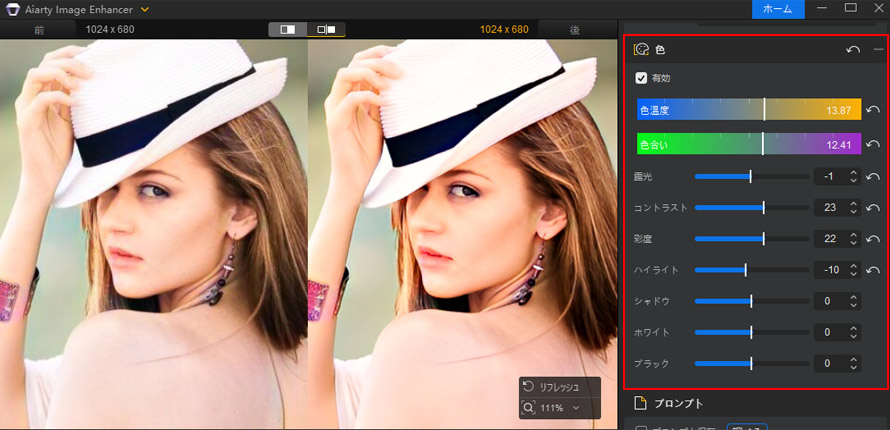Reset the 色温度 value
Image resolution: width=890 pixels, height=430 pixels.
pos(873,109)
